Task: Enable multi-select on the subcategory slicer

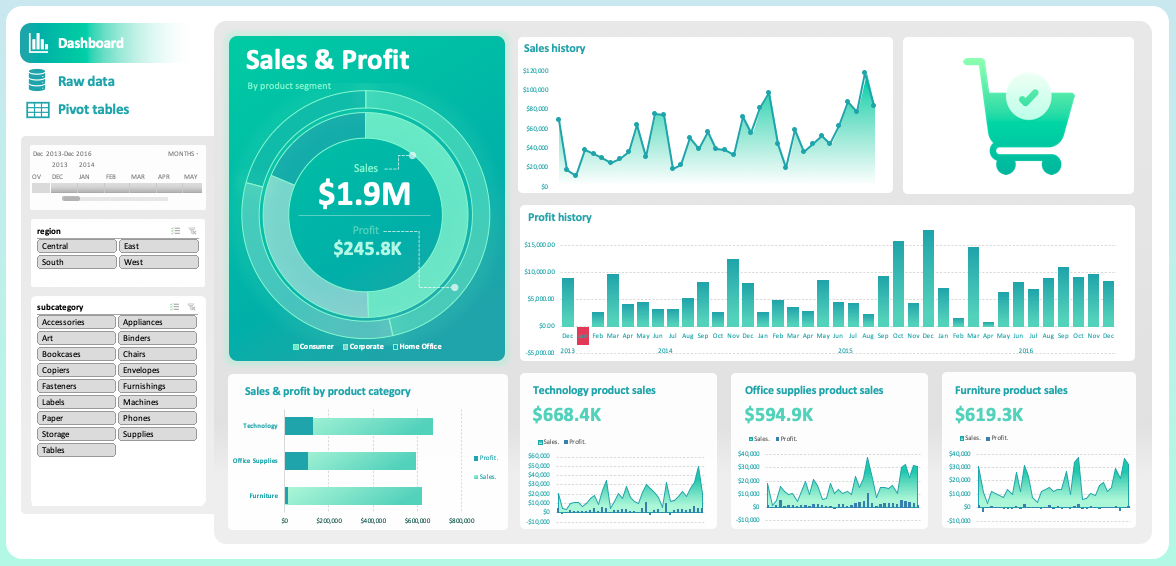Action: coord(175,307)
